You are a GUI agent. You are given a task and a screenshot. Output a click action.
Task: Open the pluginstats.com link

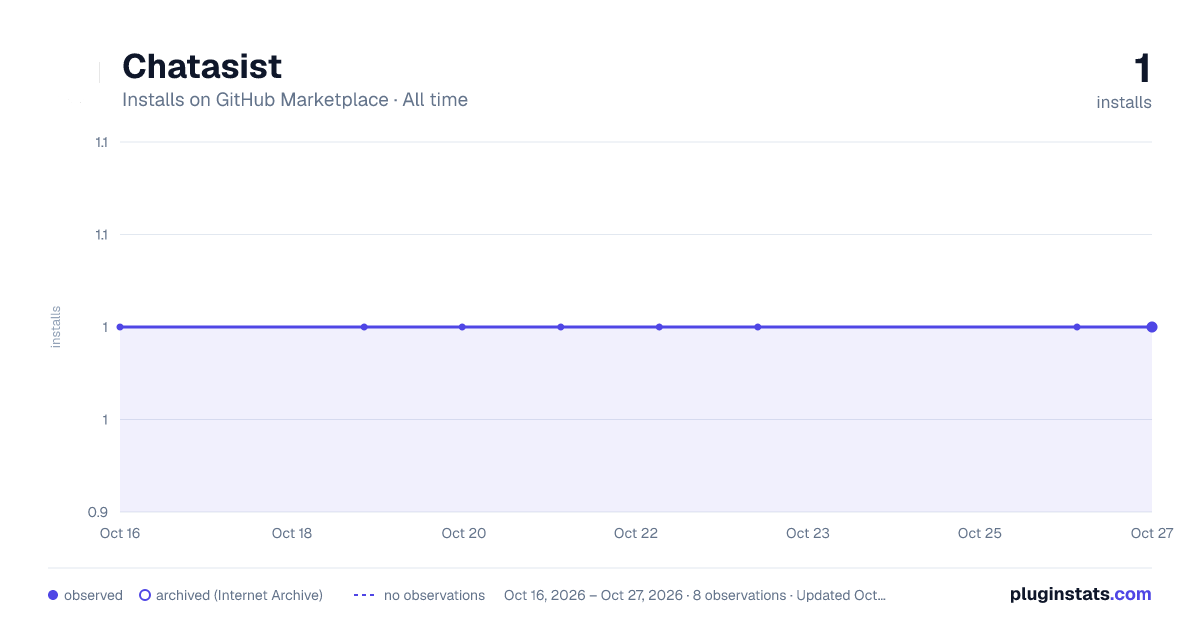click(x=1081, y=594)
